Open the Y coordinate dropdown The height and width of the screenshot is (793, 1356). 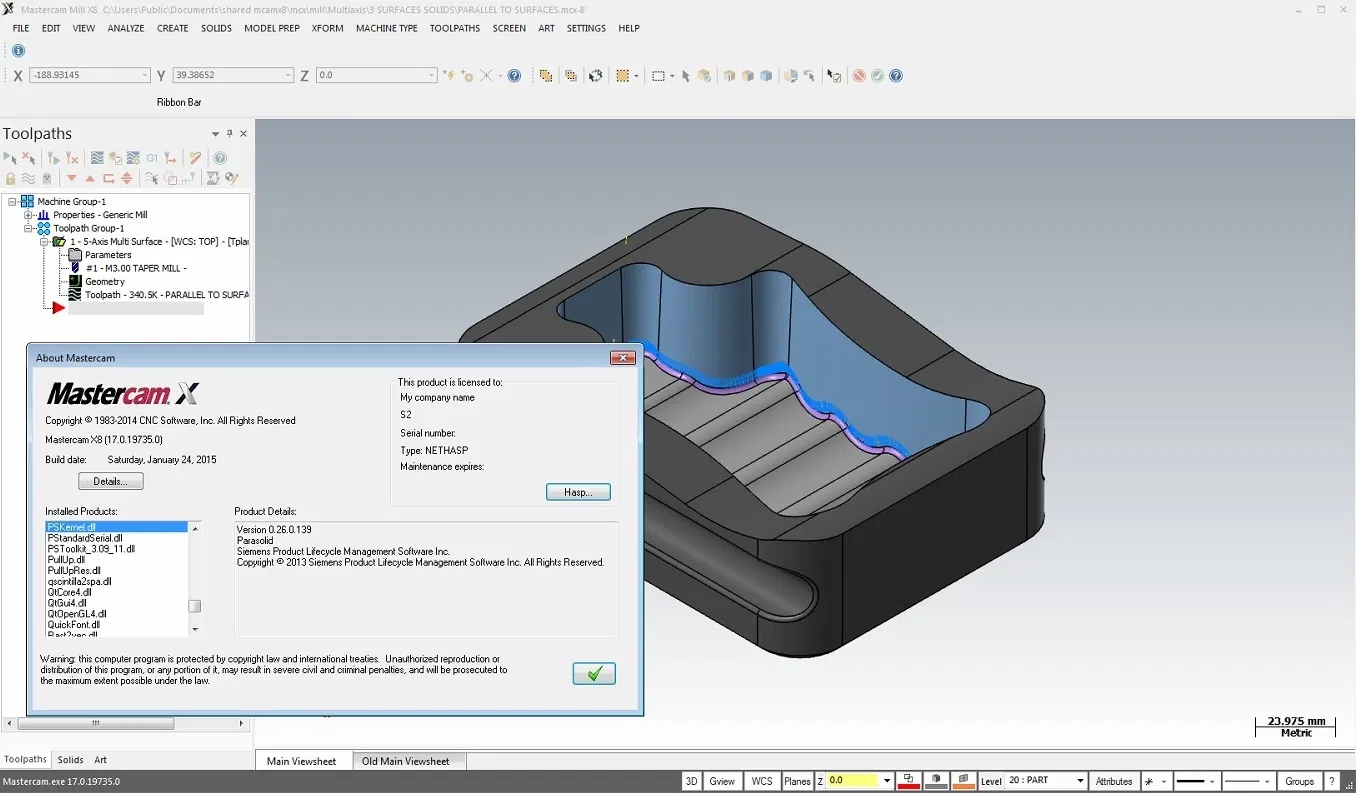point(288,76)
